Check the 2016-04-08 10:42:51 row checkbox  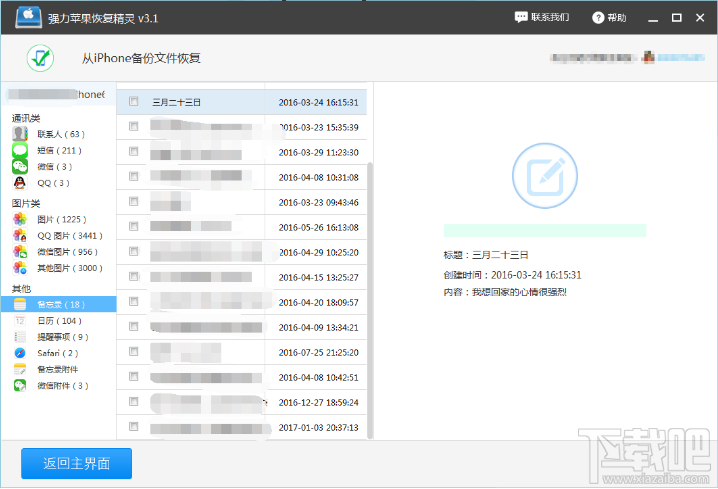134,376
